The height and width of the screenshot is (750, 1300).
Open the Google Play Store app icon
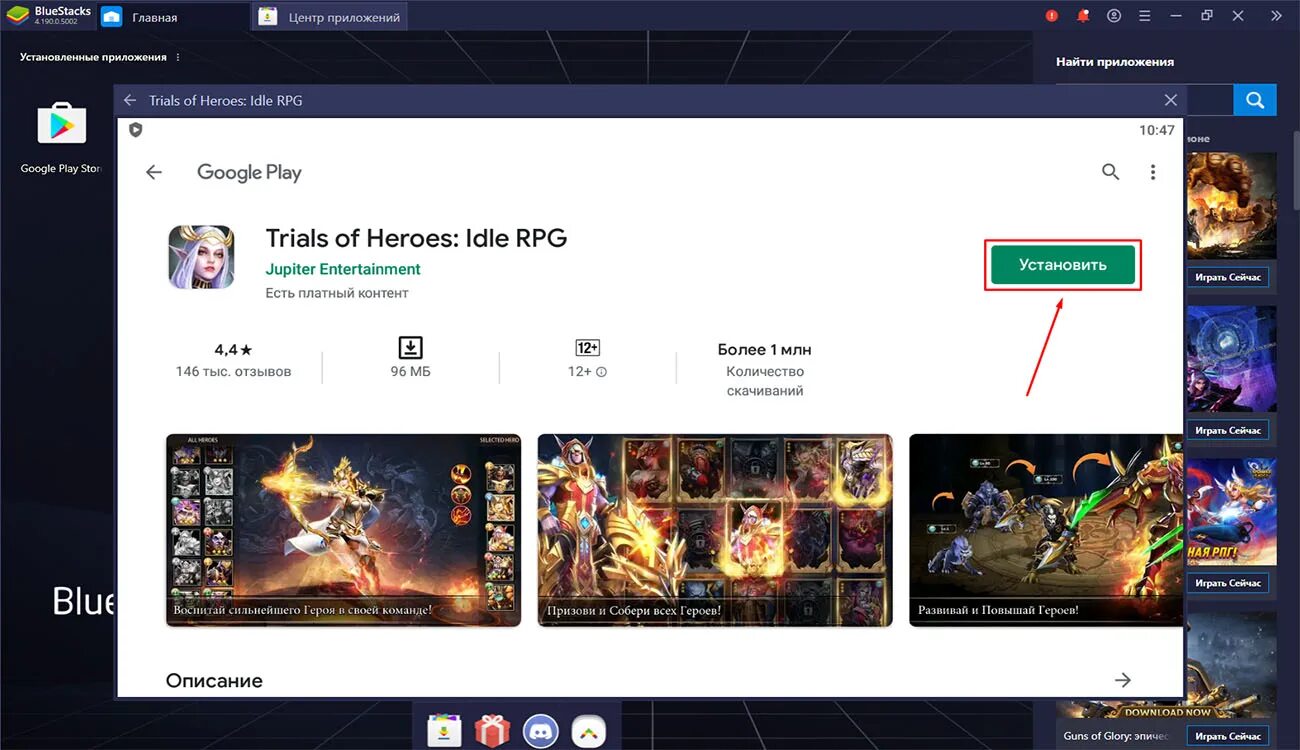tap(62, 125)
